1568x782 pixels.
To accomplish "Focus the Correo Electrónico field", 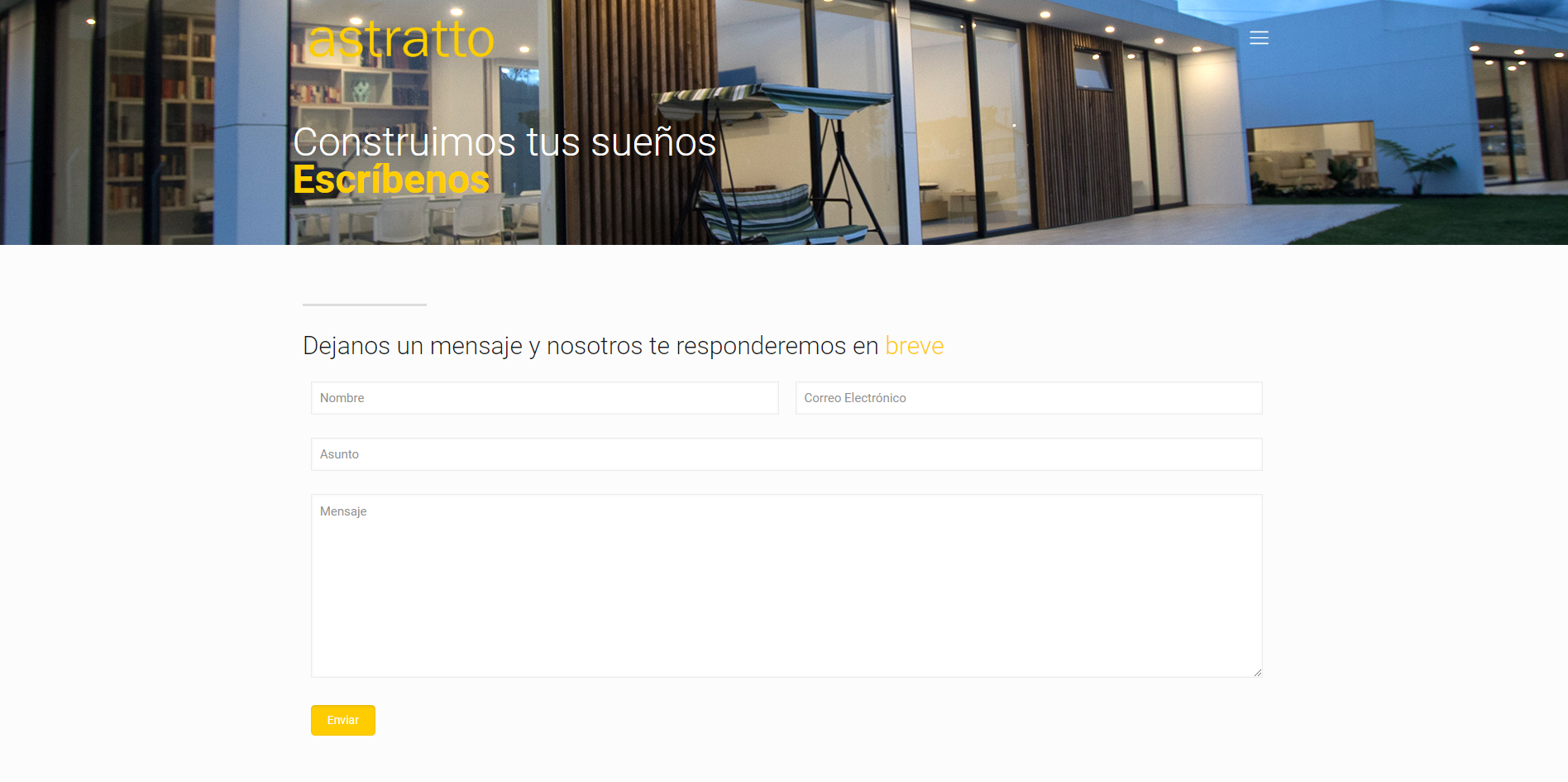I will pyautogui.click(x=1029, y=398).
